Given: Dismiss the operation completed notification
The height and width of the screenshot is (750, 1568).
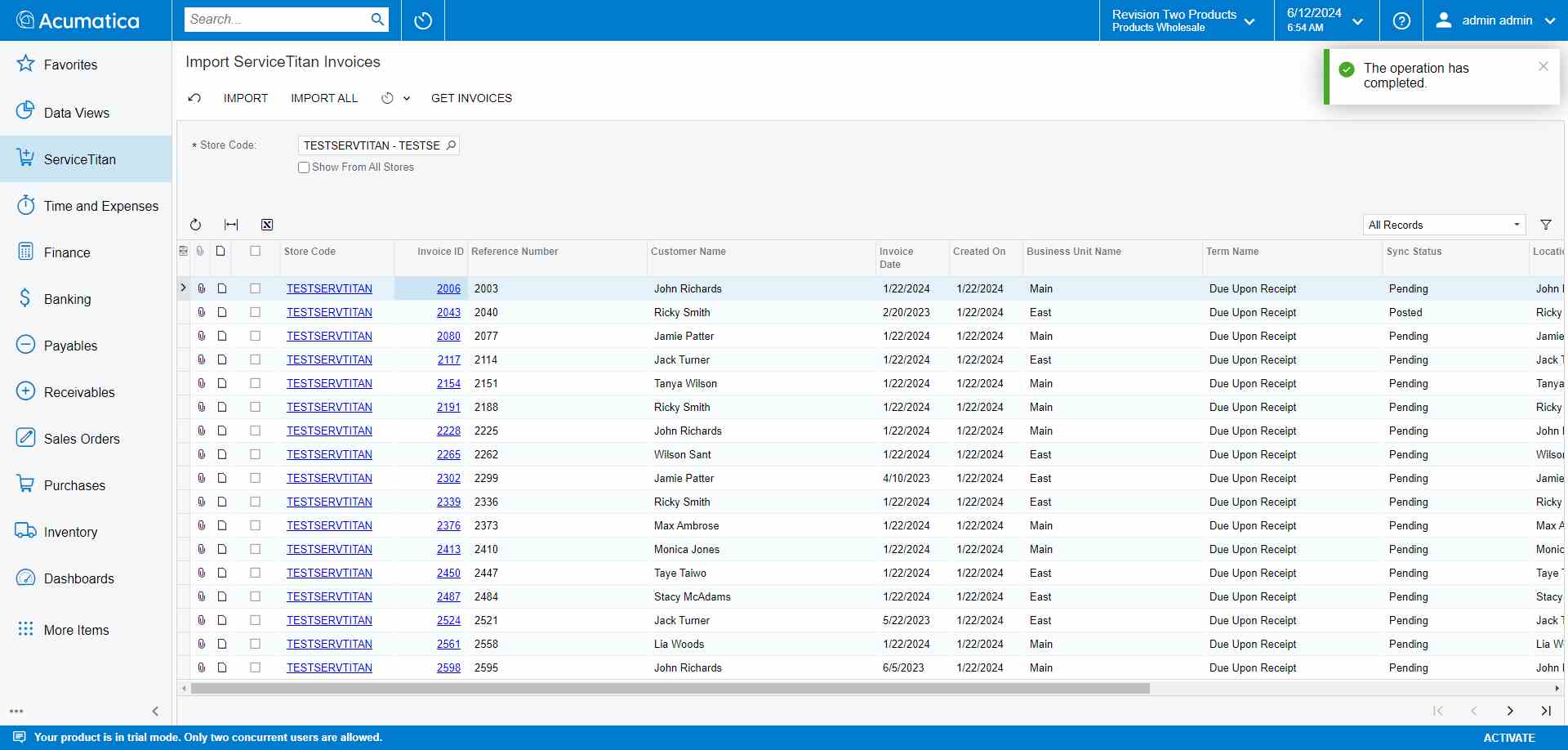Looking at the screenshot, I should point(1543,66).
